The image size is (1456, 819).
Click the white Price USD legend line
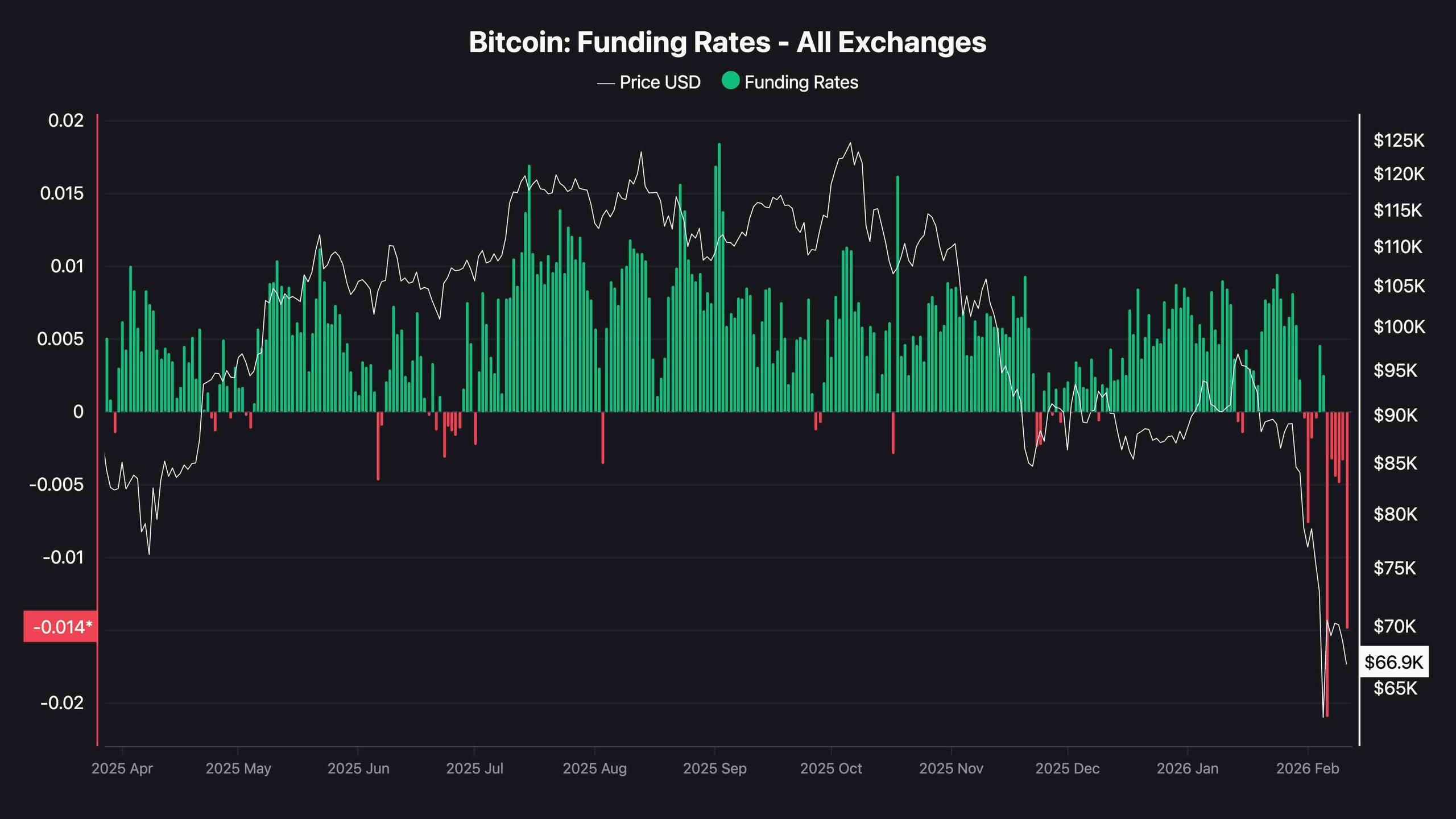point(606,83)
